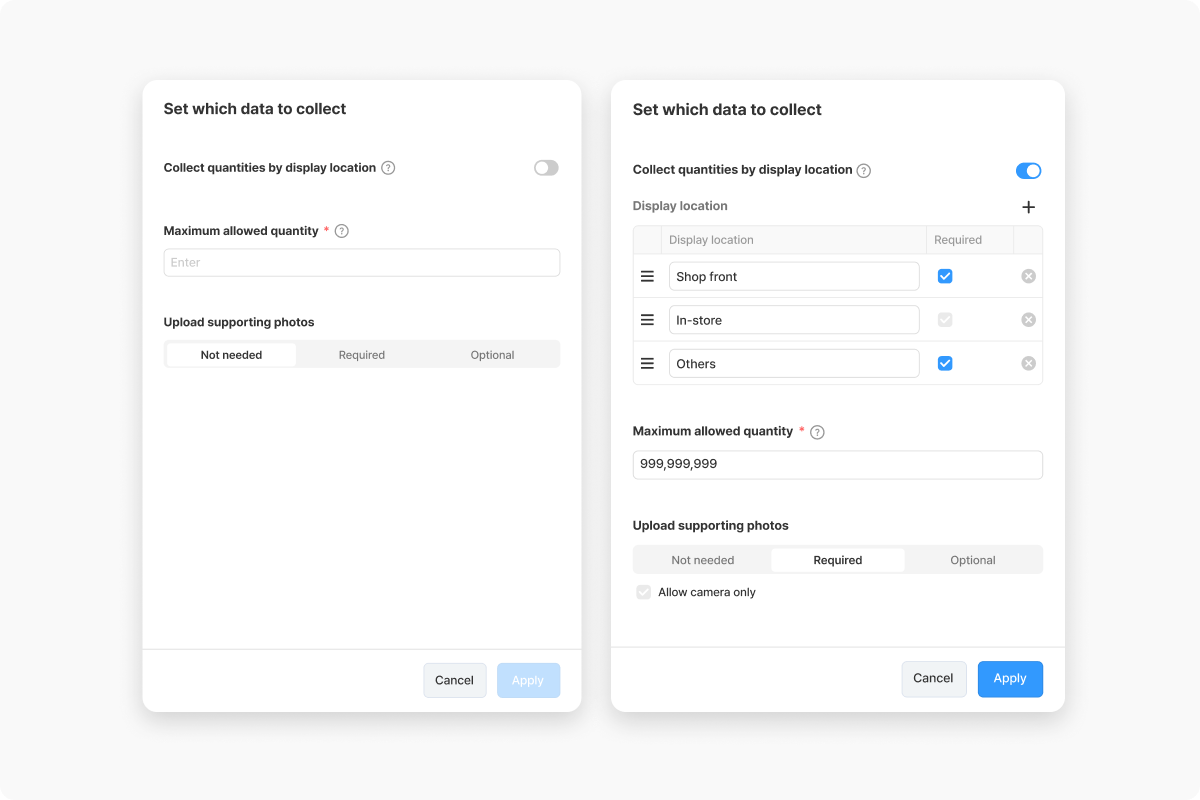Click the drag handle beside In-store
This screenshot has height=800, width=1200.
[647, 320]
